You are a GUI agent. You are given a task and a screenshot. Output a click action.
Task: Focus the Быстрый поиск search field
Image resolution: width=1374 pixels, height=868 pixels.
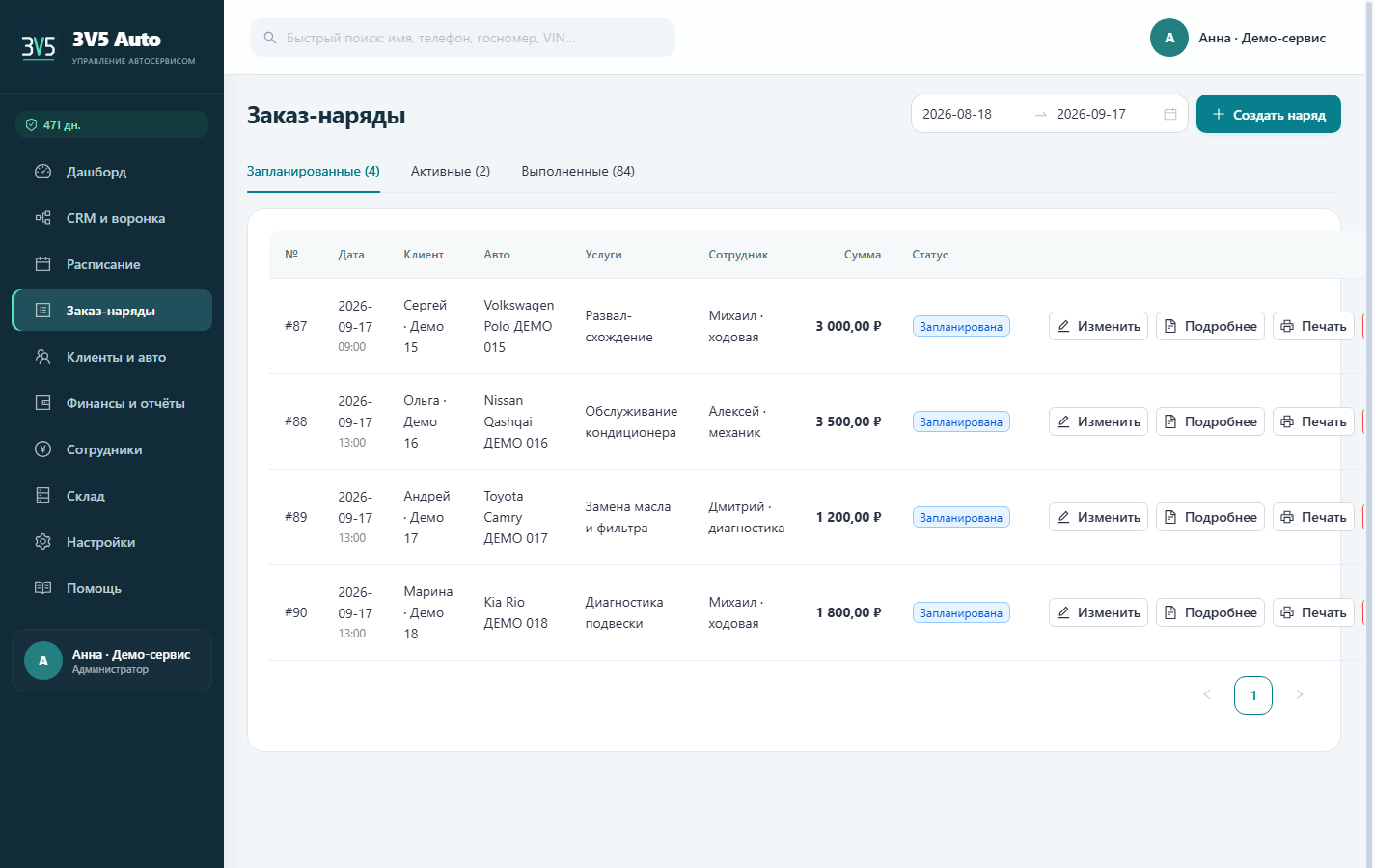point(463,38)
